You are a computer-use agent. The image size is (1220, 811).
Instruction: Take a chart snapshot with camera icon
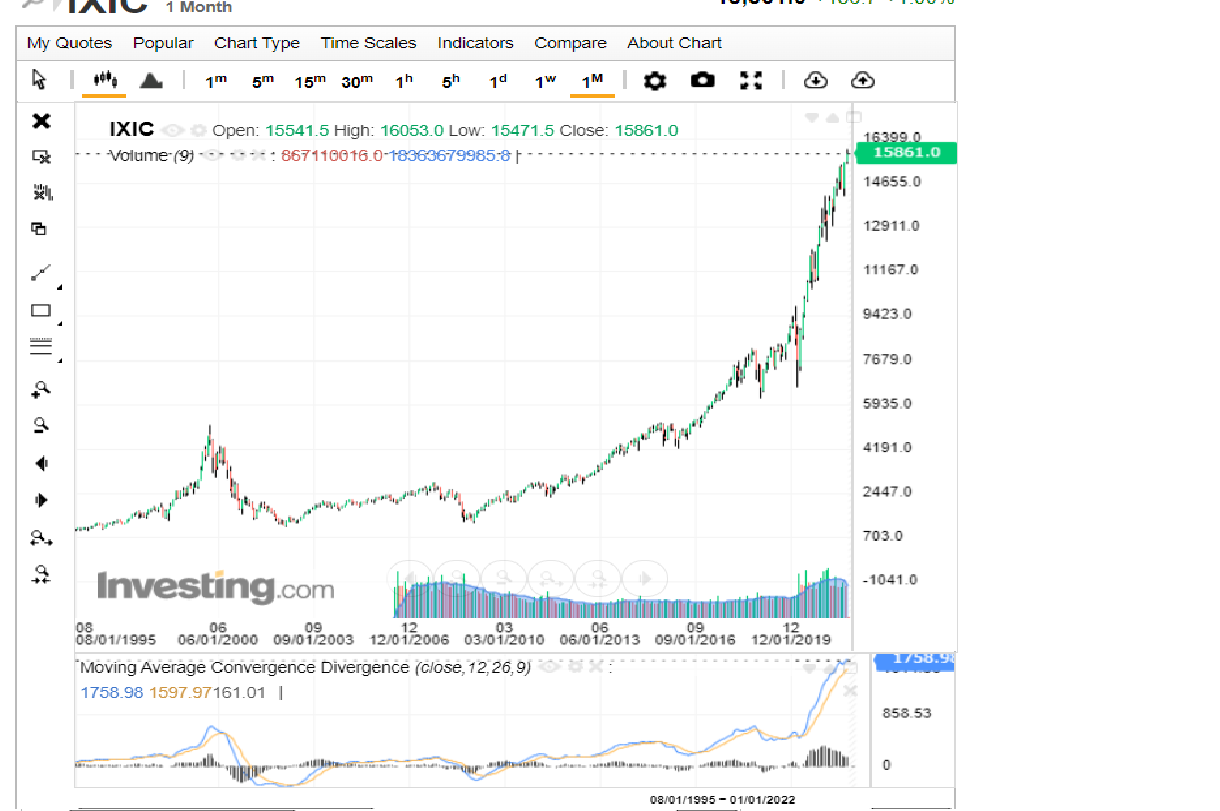click(x=703, y=80)
